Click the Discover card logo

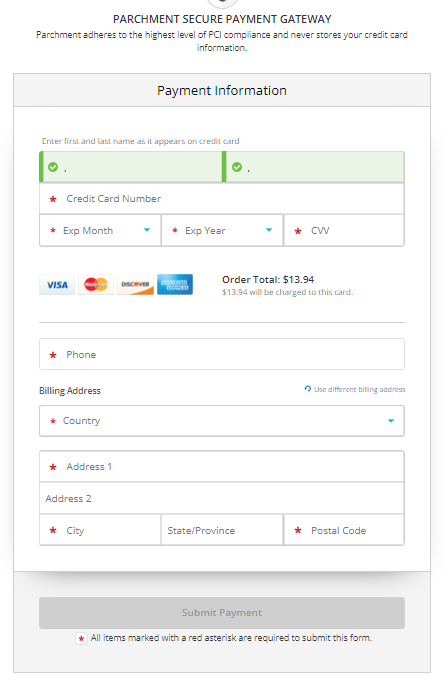click(135, 285)
